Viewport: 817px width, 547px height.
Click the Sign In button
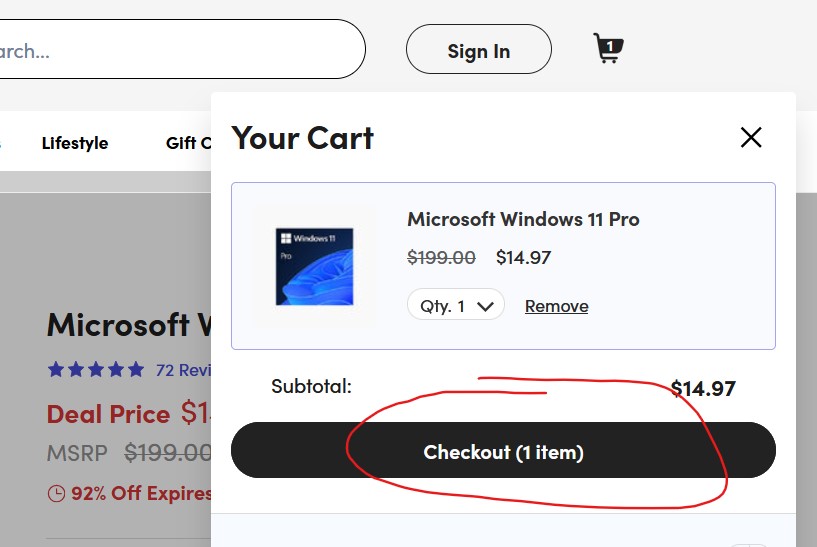coord(478,51)
